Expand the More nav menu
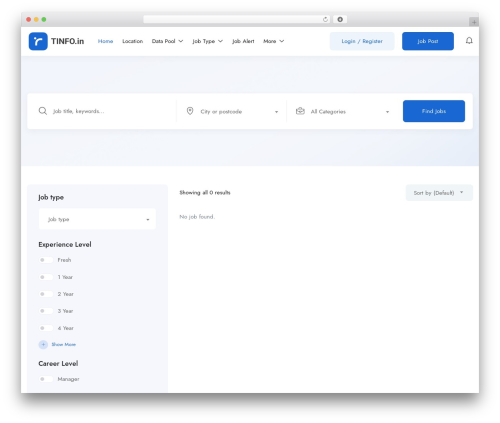Viewport: 500px width, 423px height. [x=273, y=41]
